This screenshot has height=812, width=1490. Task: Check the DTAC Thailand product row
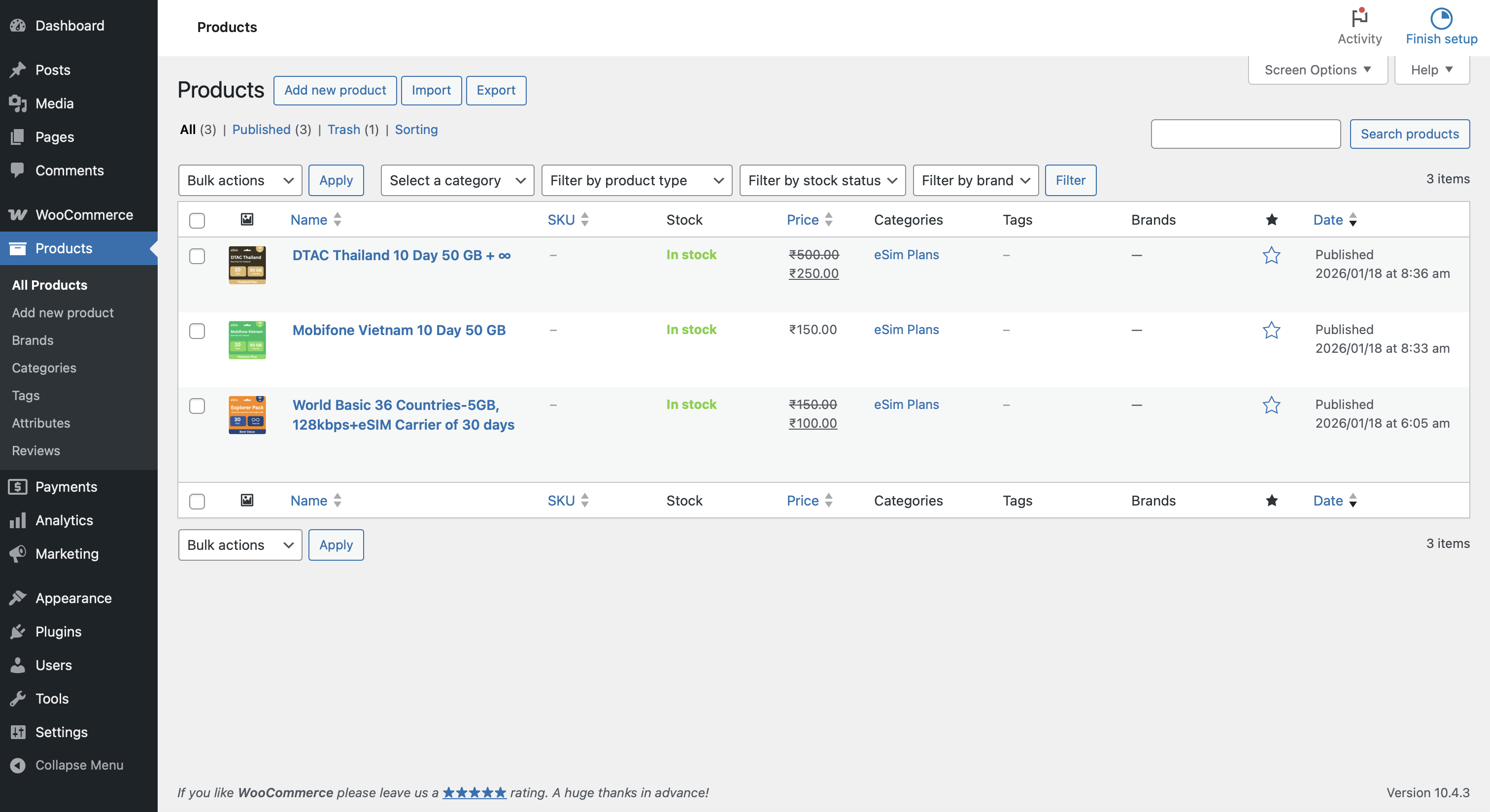(x=197, y=256)
